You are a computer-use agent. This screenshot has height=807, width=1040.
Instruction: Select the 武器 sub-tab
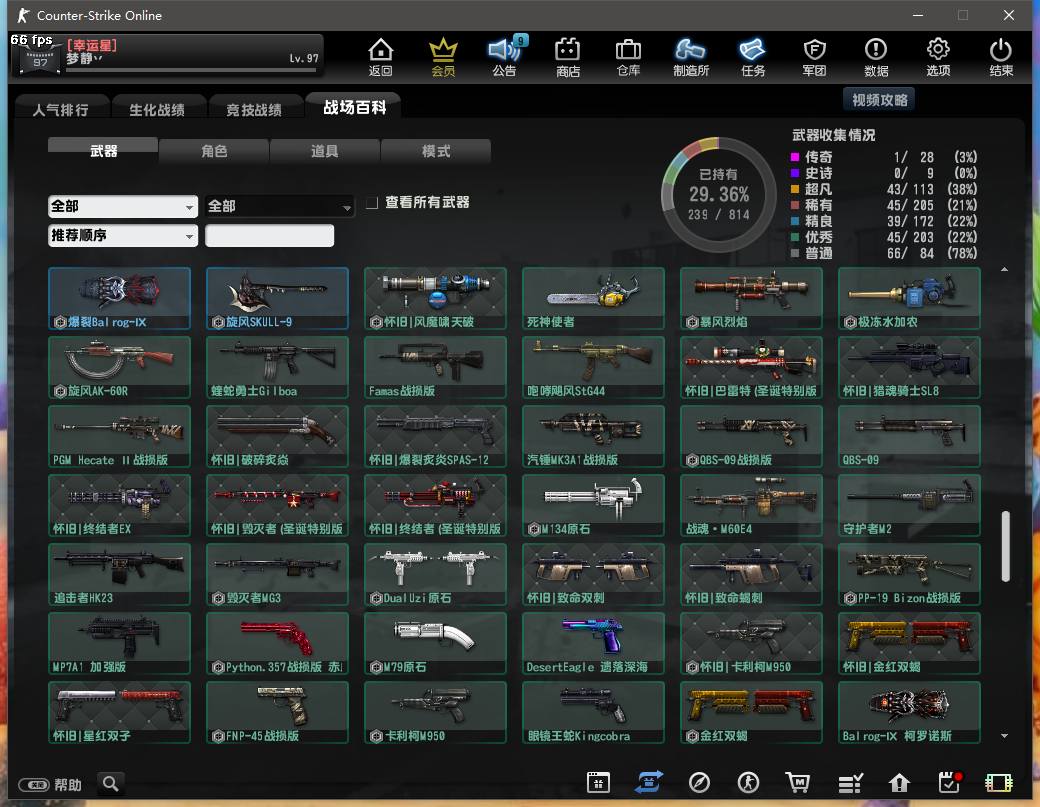(103, 151)
